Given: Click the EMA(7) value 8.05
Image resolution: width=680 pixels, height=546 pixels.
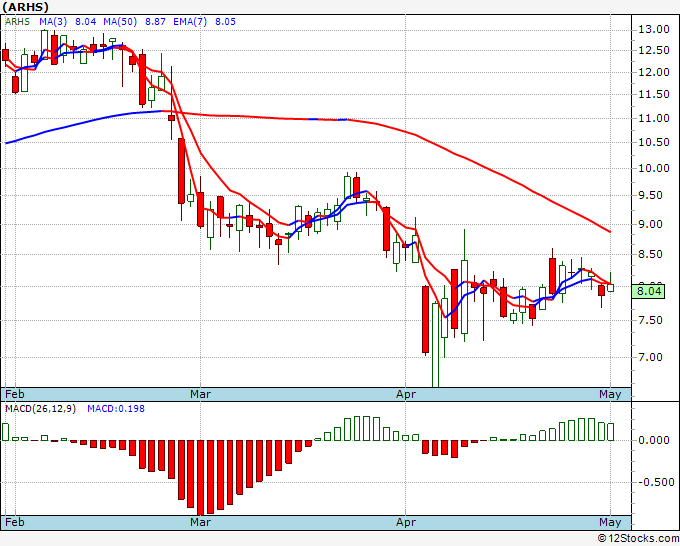Looking at the screenshot, I should [226, 21].
